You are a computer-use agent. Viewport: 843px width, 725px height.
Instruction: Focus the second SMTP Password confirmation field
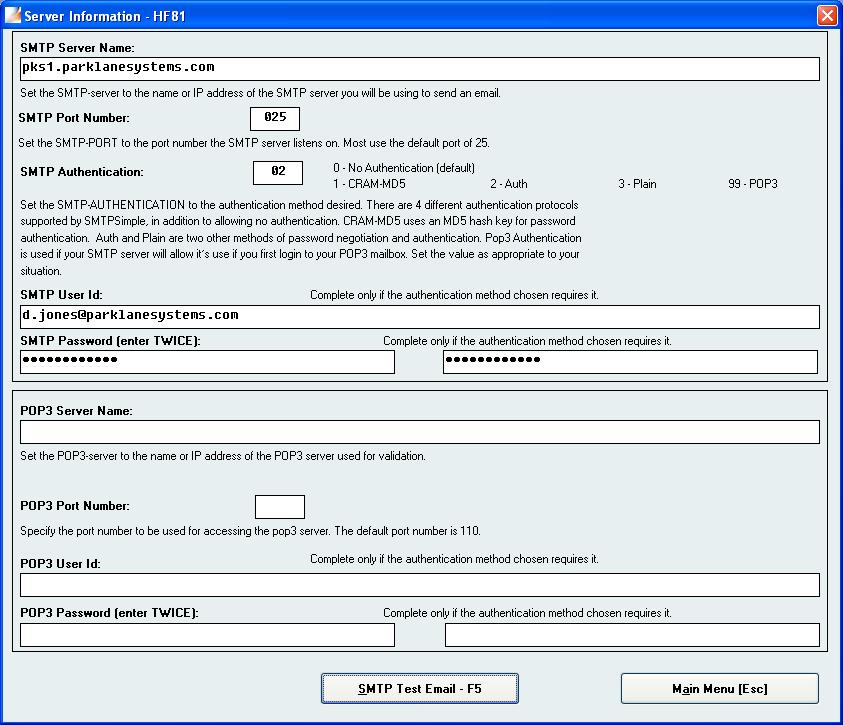point(631,361)
